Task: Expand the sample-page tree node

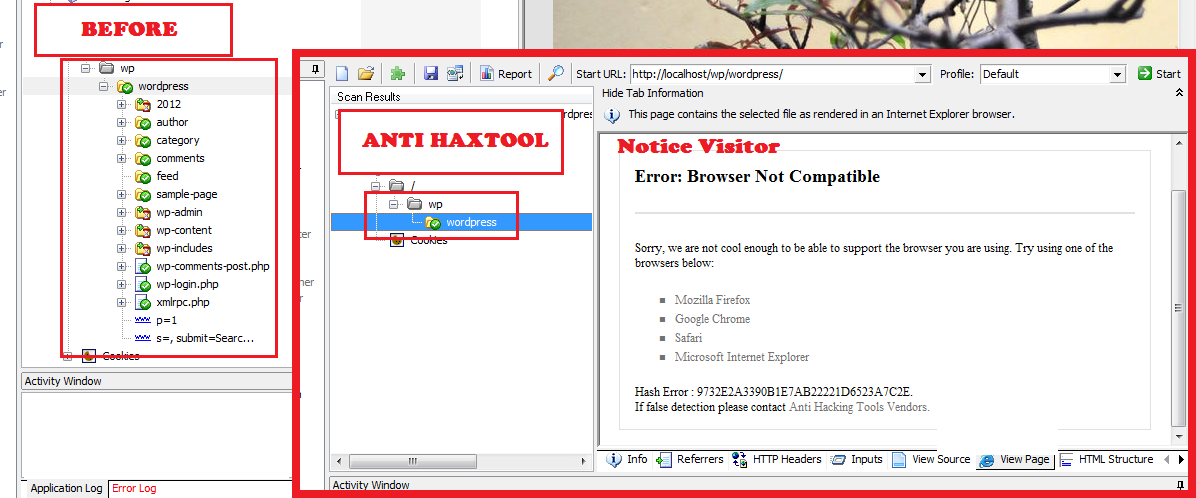Action: point(121,194)
